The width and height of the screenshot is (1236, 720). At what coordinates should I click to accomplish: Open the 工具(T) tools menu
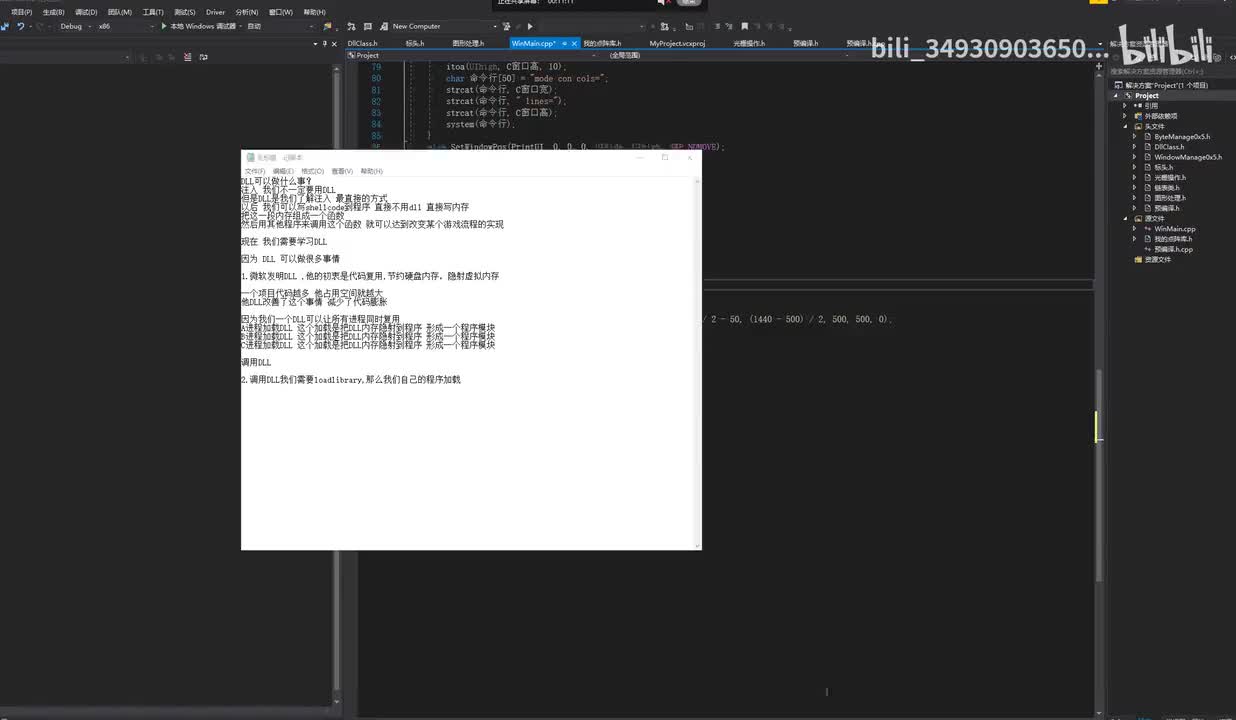coord(153,12)
